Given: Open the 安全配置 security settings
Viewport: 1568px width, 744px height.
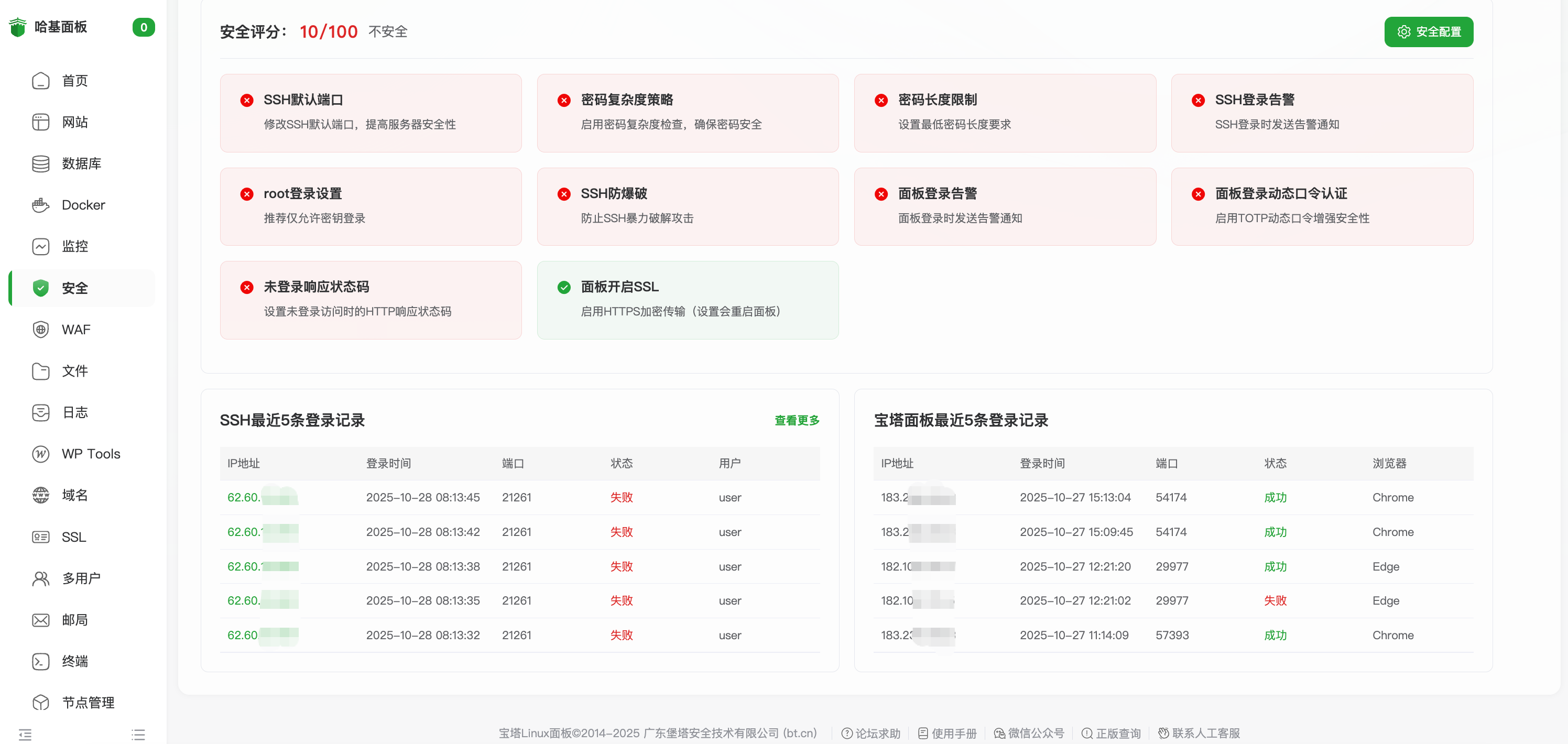Looking at the screenshot, I should [x=1429, y=31].
